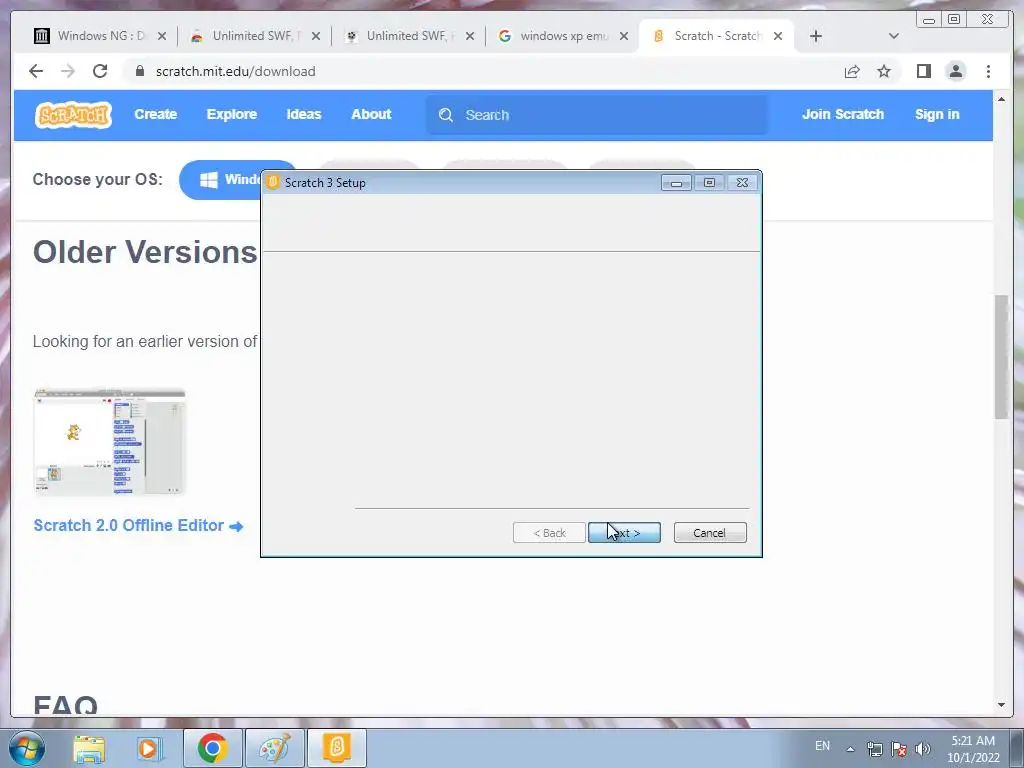The height and width of the screenshot is (768, 1024).
Task: Open the Scratch 2.0 editor thumbnail
Action: point(110,441)
